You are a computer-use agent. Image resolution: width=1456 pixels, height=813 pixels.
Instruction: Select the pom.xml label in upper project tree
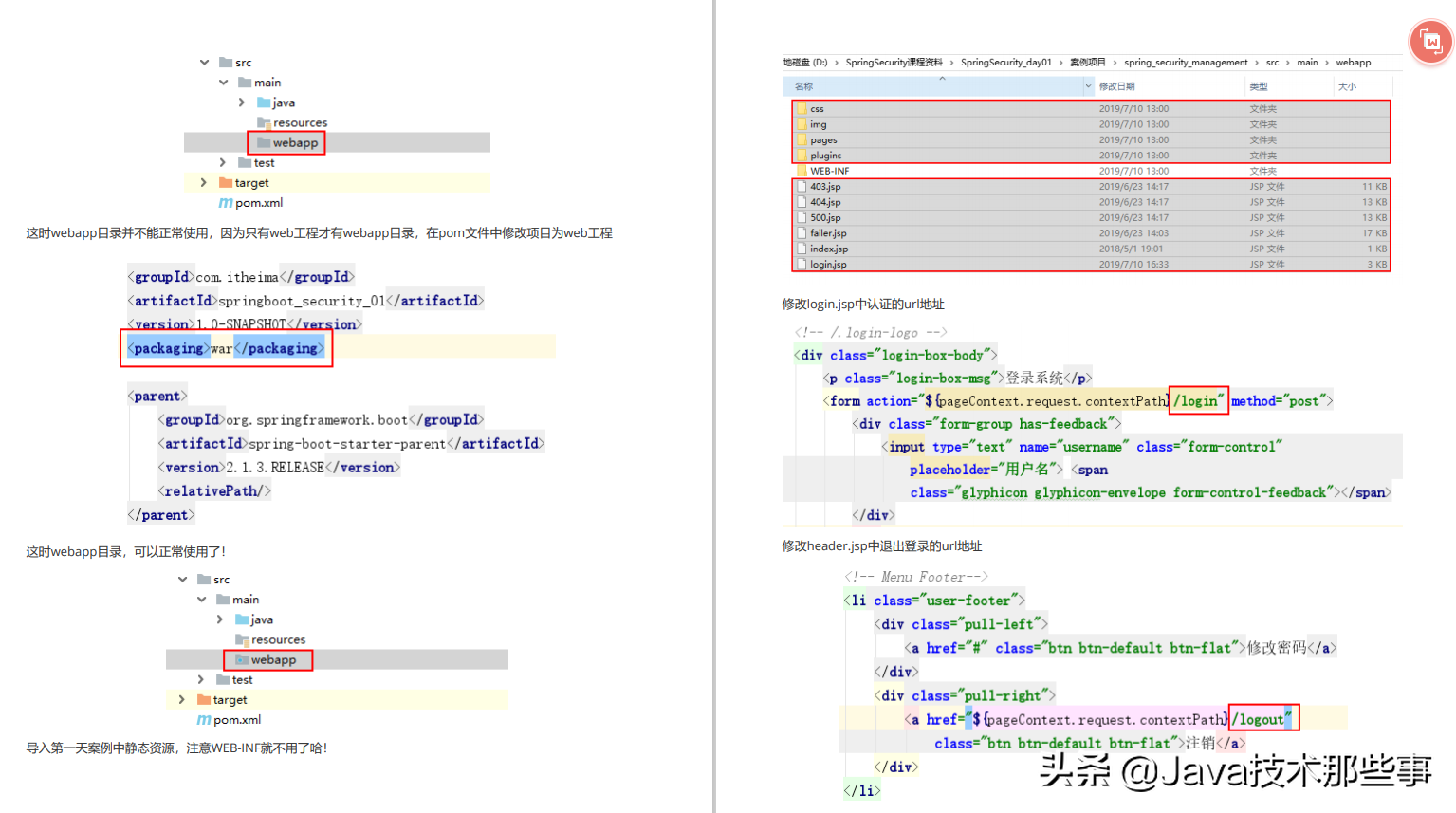point(259,203)
